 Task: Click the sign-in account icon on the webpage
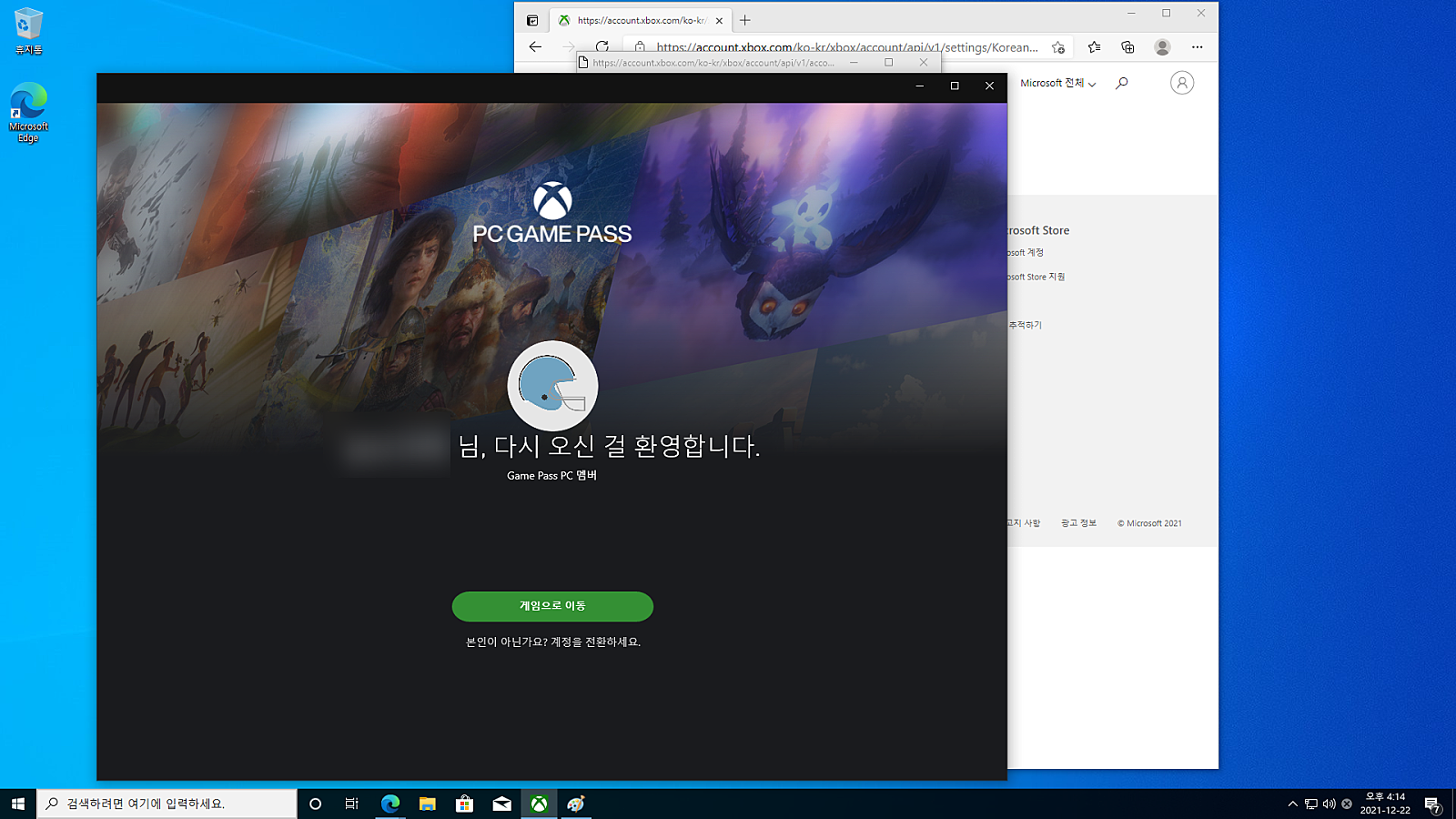1181,83
